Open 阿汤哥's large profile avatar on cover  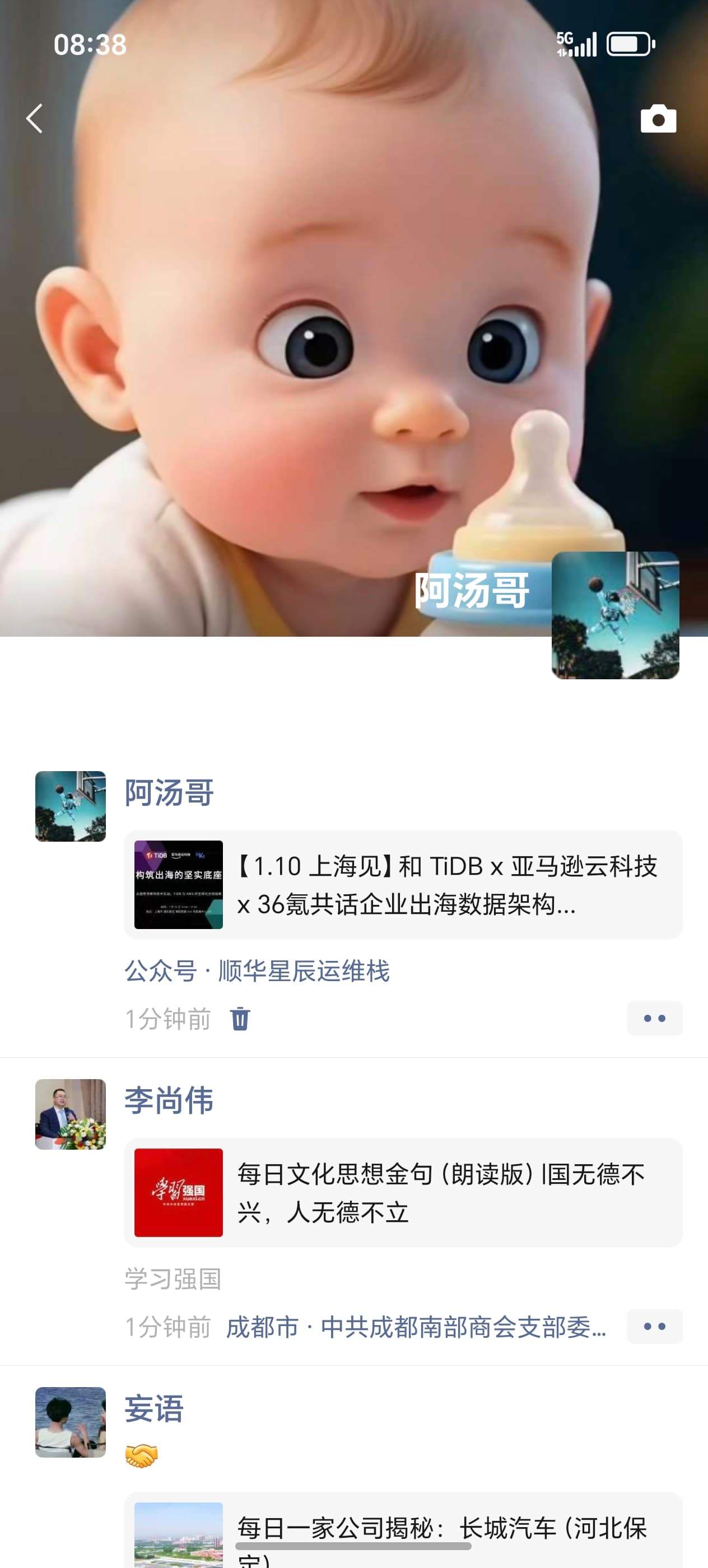615,615
